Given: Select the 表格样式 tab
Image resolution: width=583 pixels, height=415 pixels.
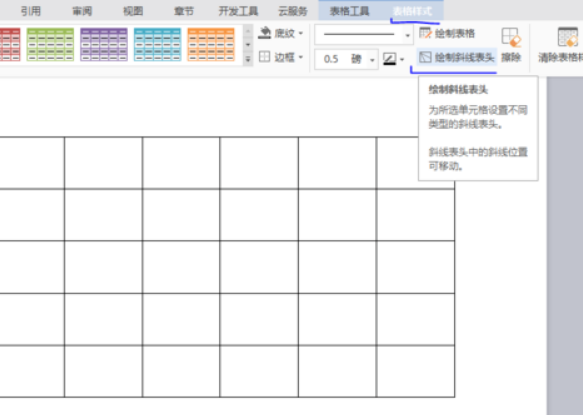Looking at the screenshot, I should (412, 11).
